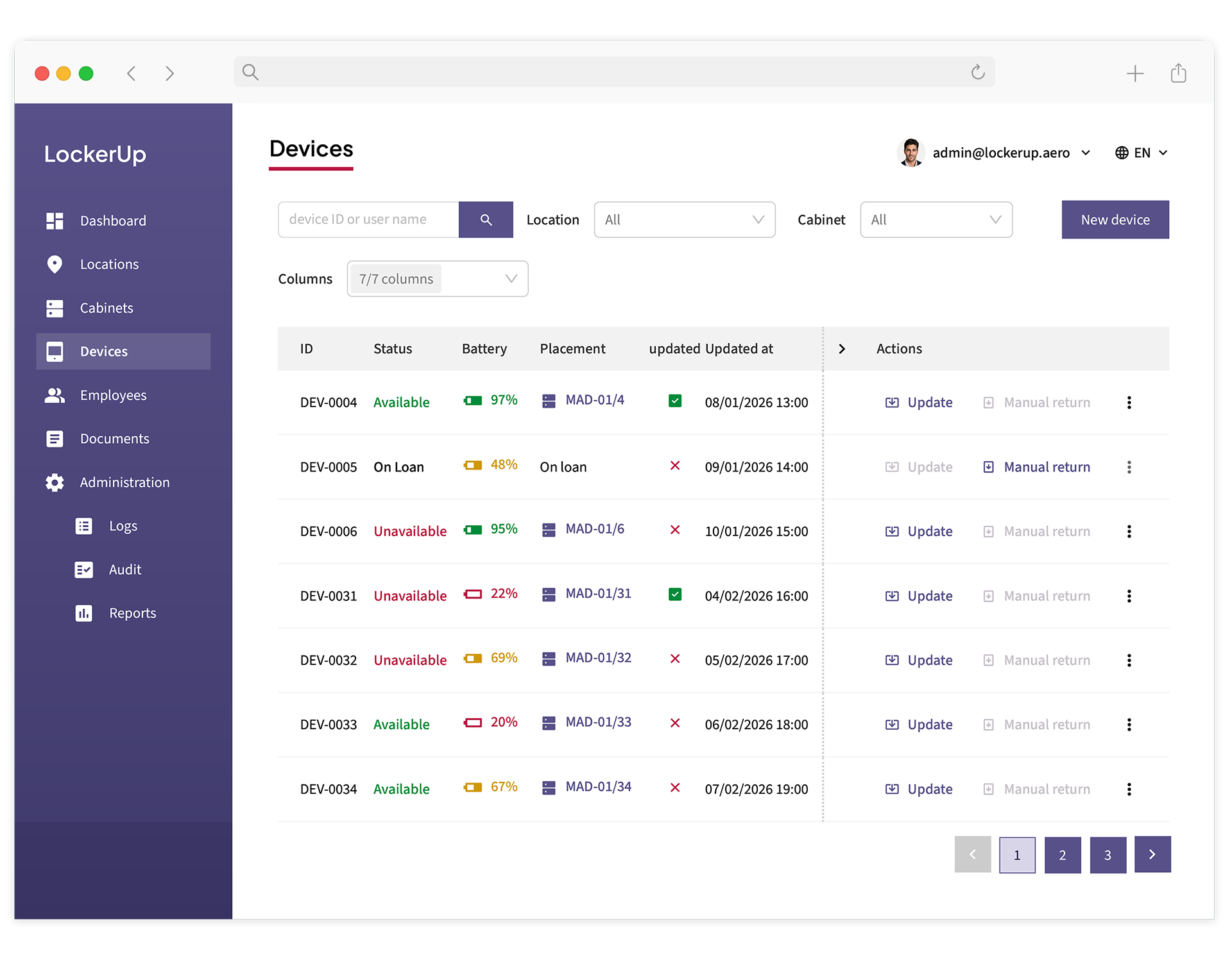Click the Devices tablet icon in sidebar

tap(55, 351)
